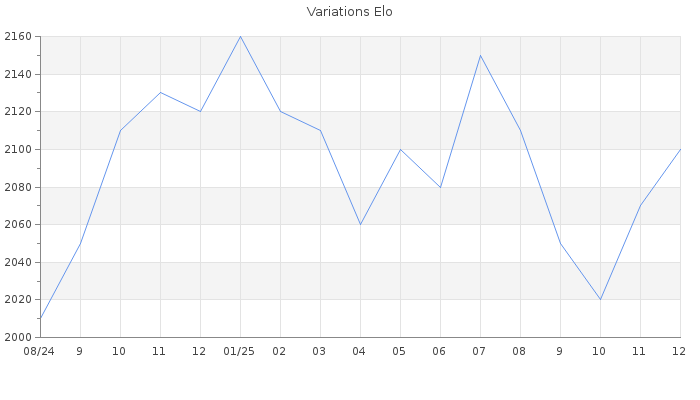
Task: Click the 2120 data point at month 02
Action: (280, 111)
